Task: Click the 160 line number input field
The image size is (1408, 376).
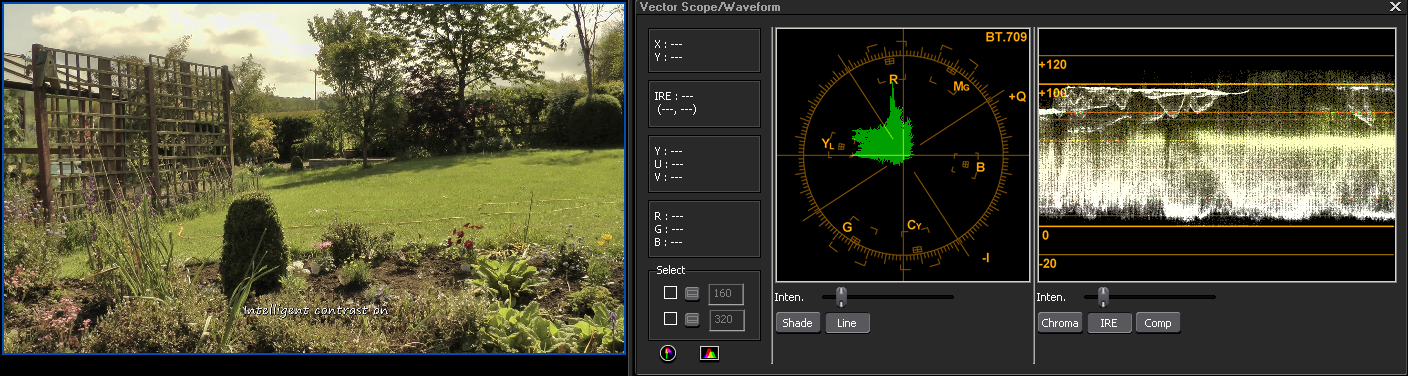Action: coord(726,294)
